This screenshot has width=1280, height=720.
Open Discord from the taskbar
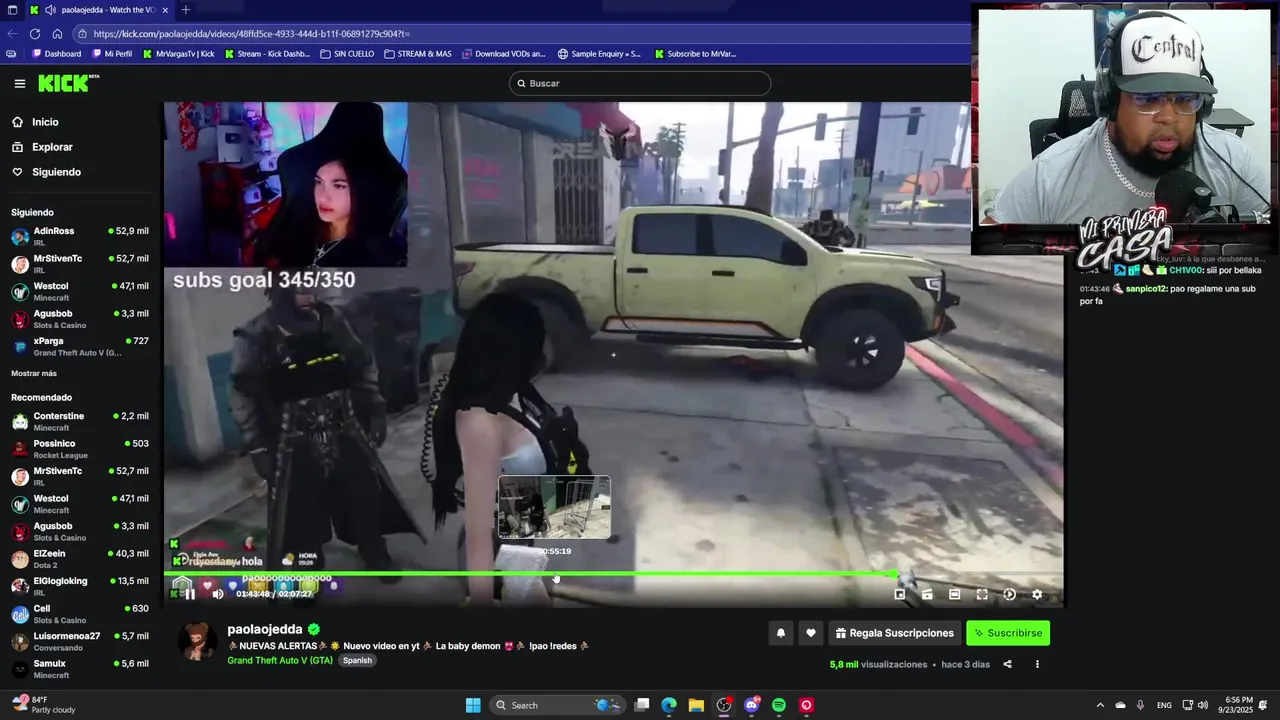751,705
